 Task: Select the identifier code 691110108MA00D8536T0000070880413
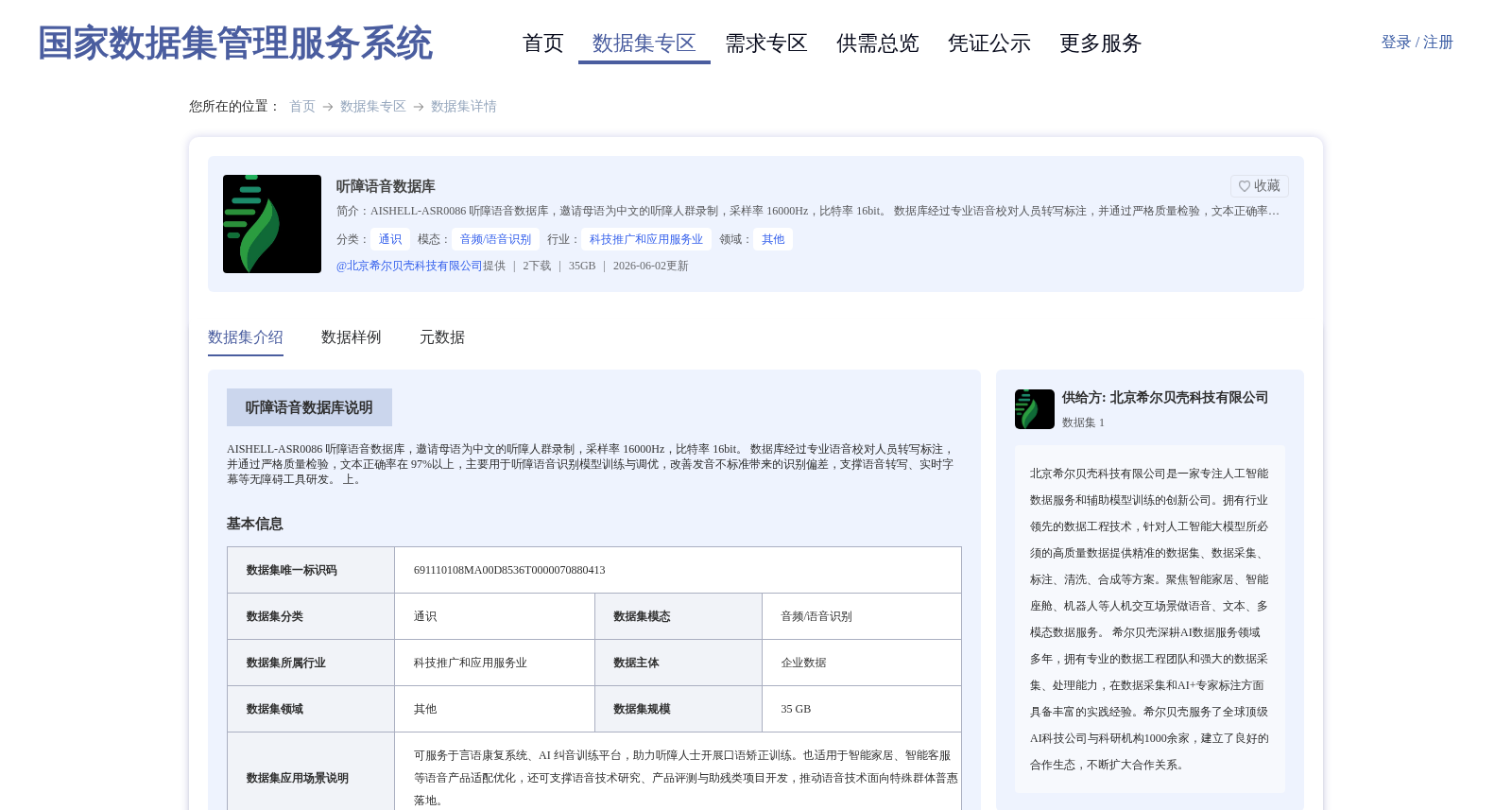[509, 570]
